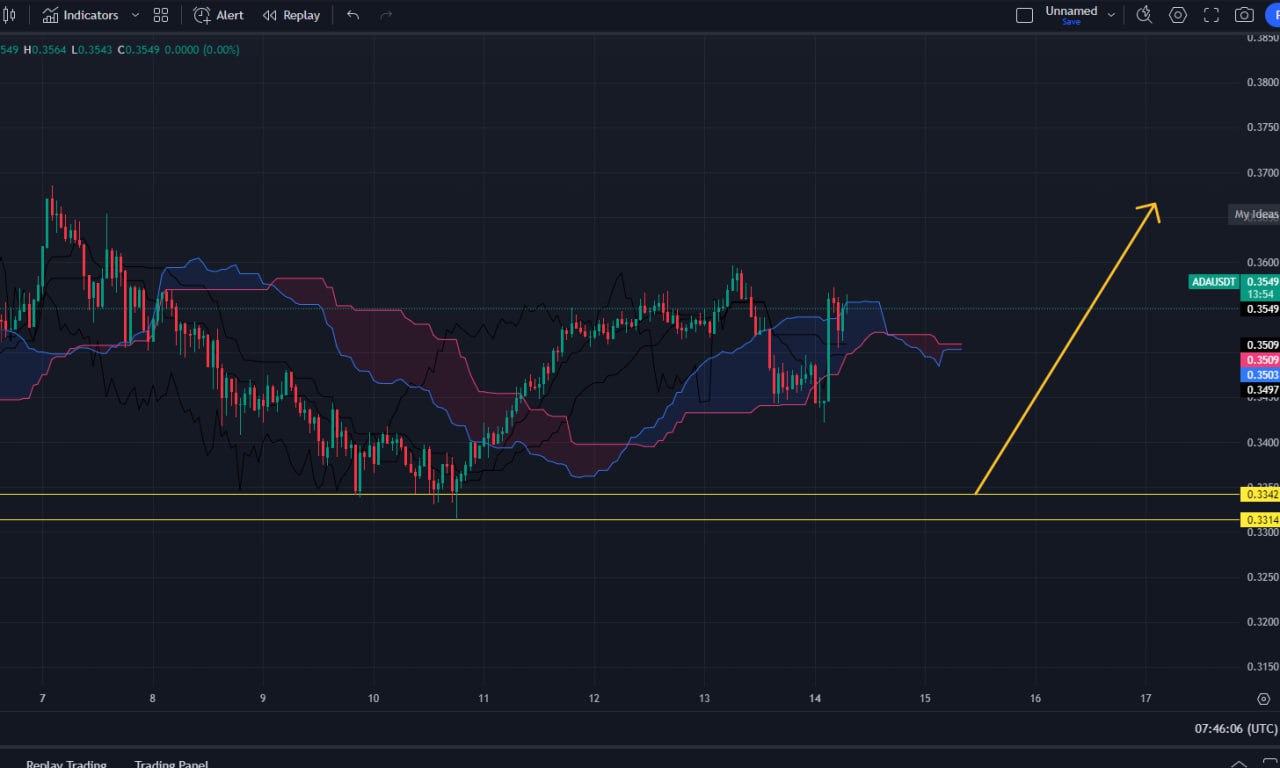Click the L0.3543 low value in legend
Image resolution: width=1280 pixels, height=768 pixels.
coord(94,49)
